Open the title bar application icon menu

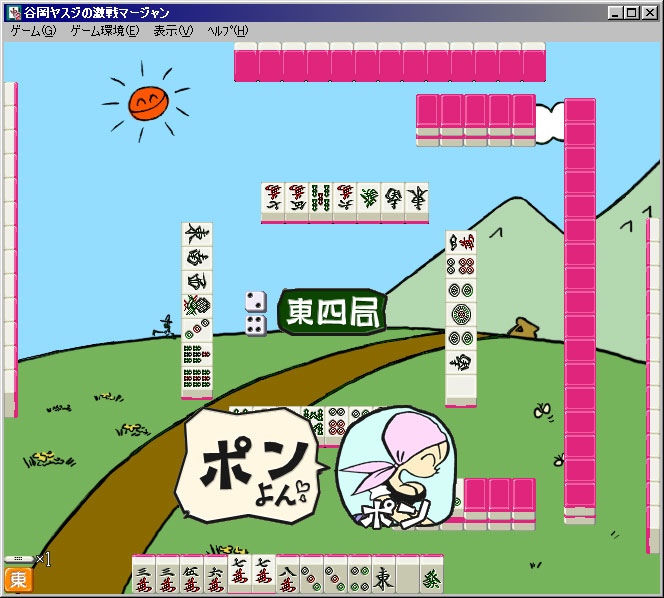12,12
